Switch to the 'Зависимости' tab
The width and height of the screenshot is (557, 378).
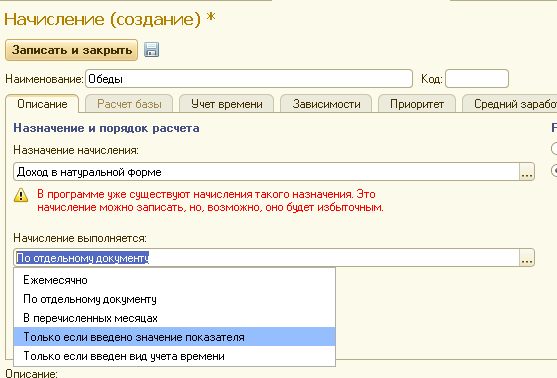tap(326, 104)
